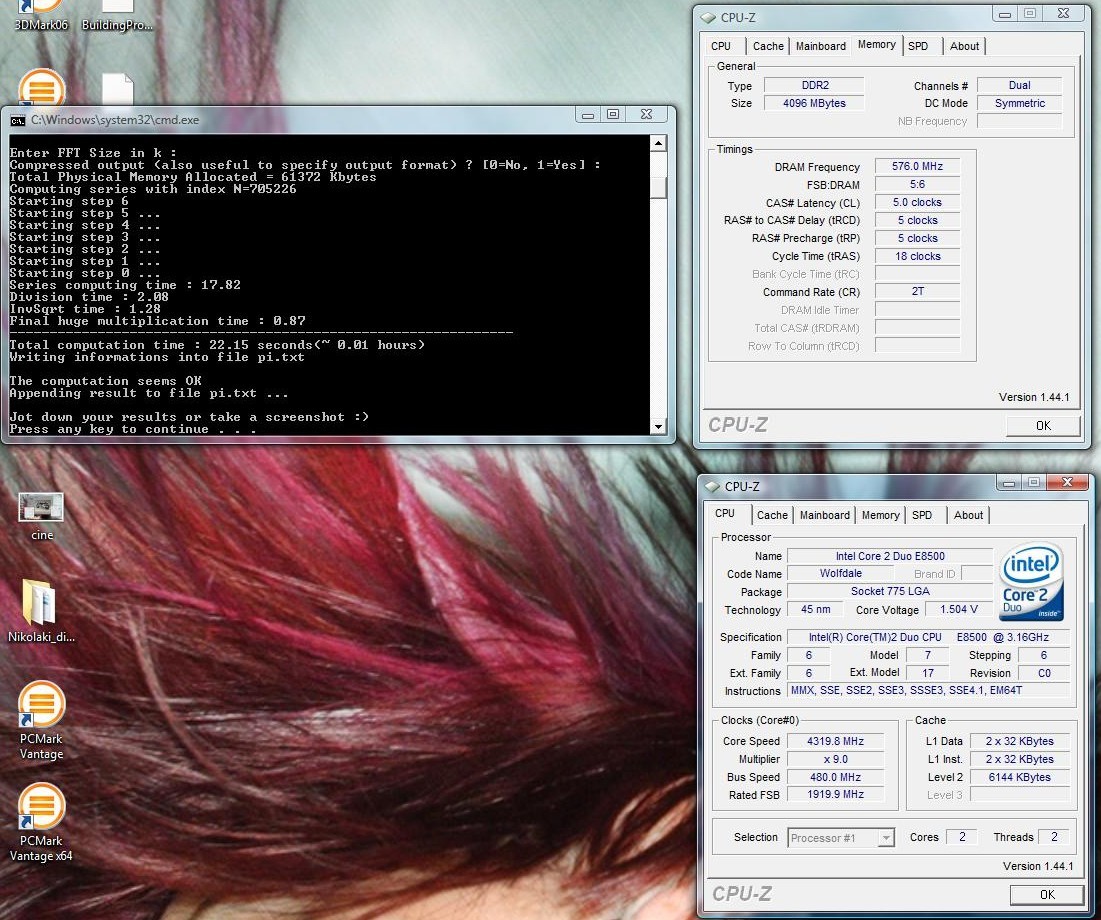Open SPD tab in lower CPU-Z window
The width and height of the screenshot is (1101, 920).
922,515
